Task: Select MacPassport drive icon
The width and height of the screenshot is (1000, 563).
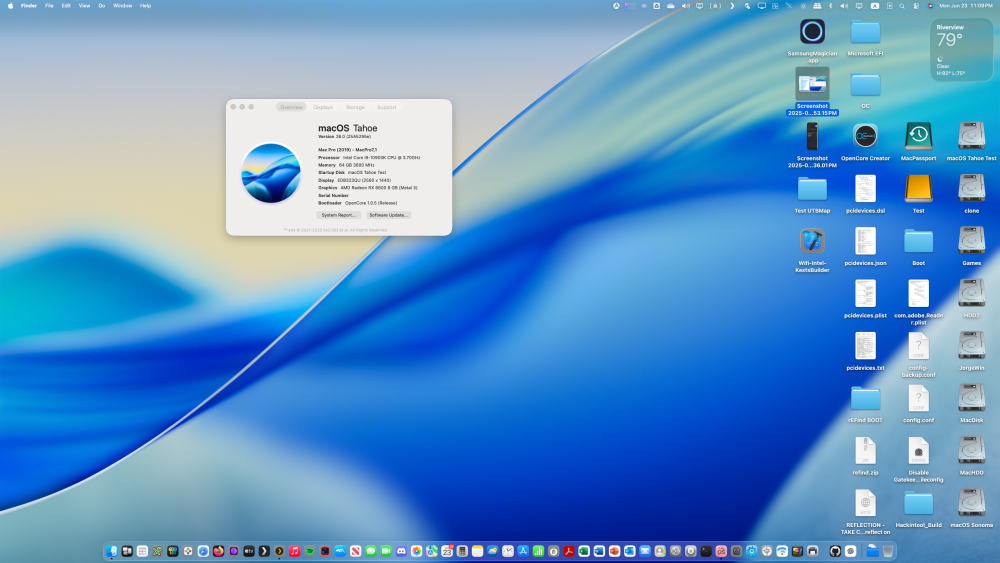Action: coord(918,136)
